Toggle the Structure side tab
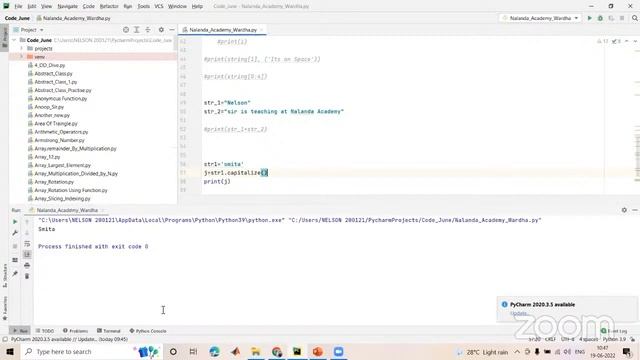 click(4, 276)
